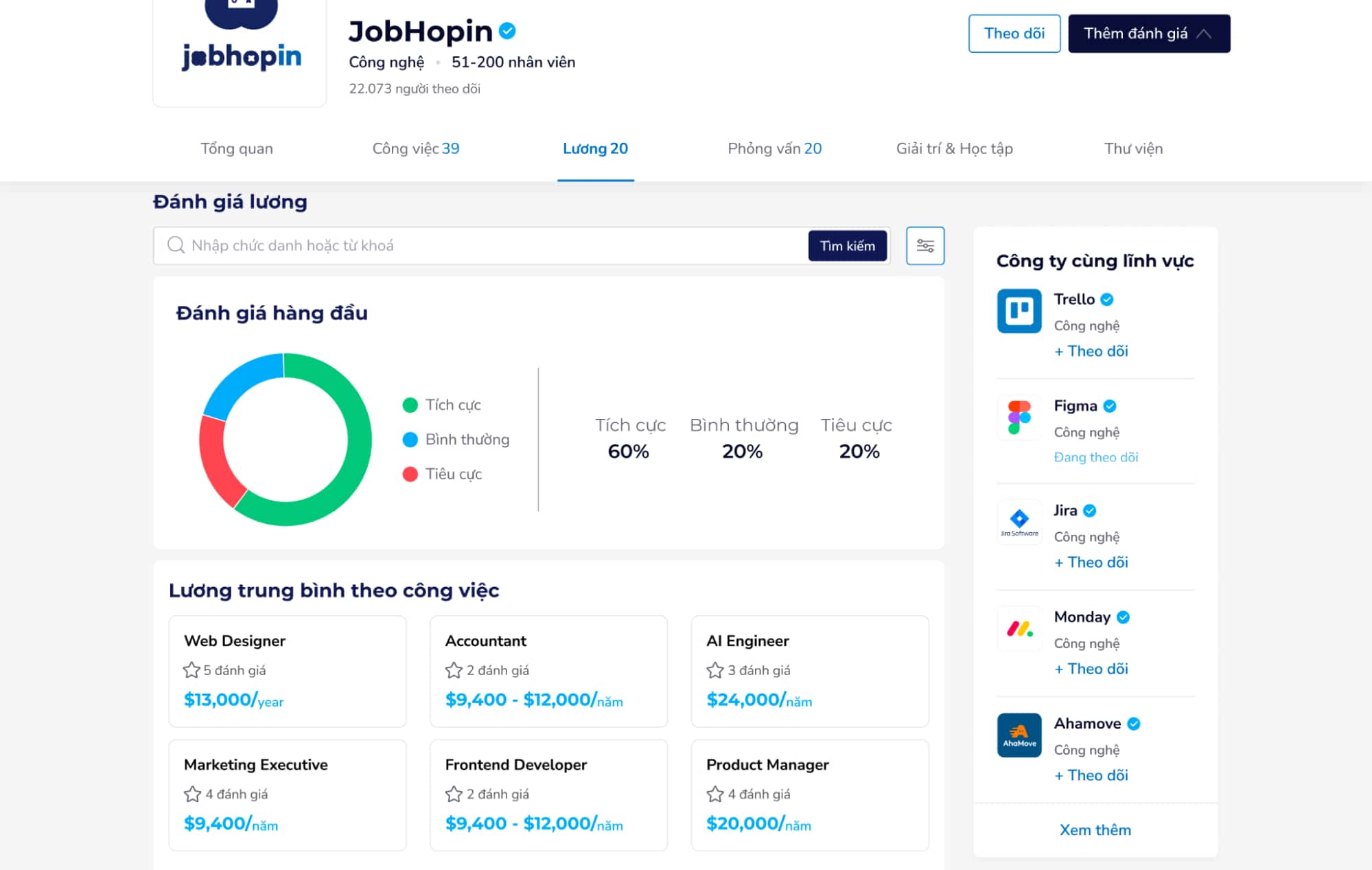Open Monday company name link
Image resolution: width=1372 pixels, height=870 pixels.
click(x=1082, y=617)
